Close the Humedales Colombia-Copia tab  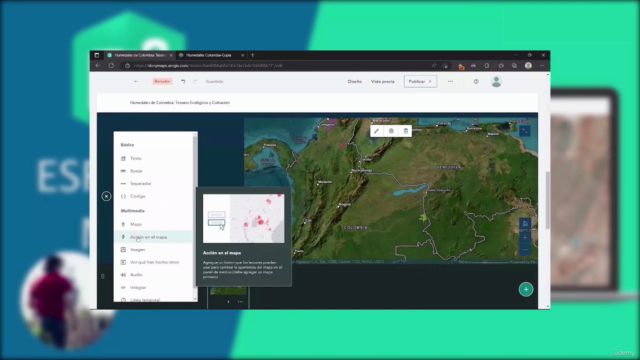pyautogui.click(x=242, y=55)
